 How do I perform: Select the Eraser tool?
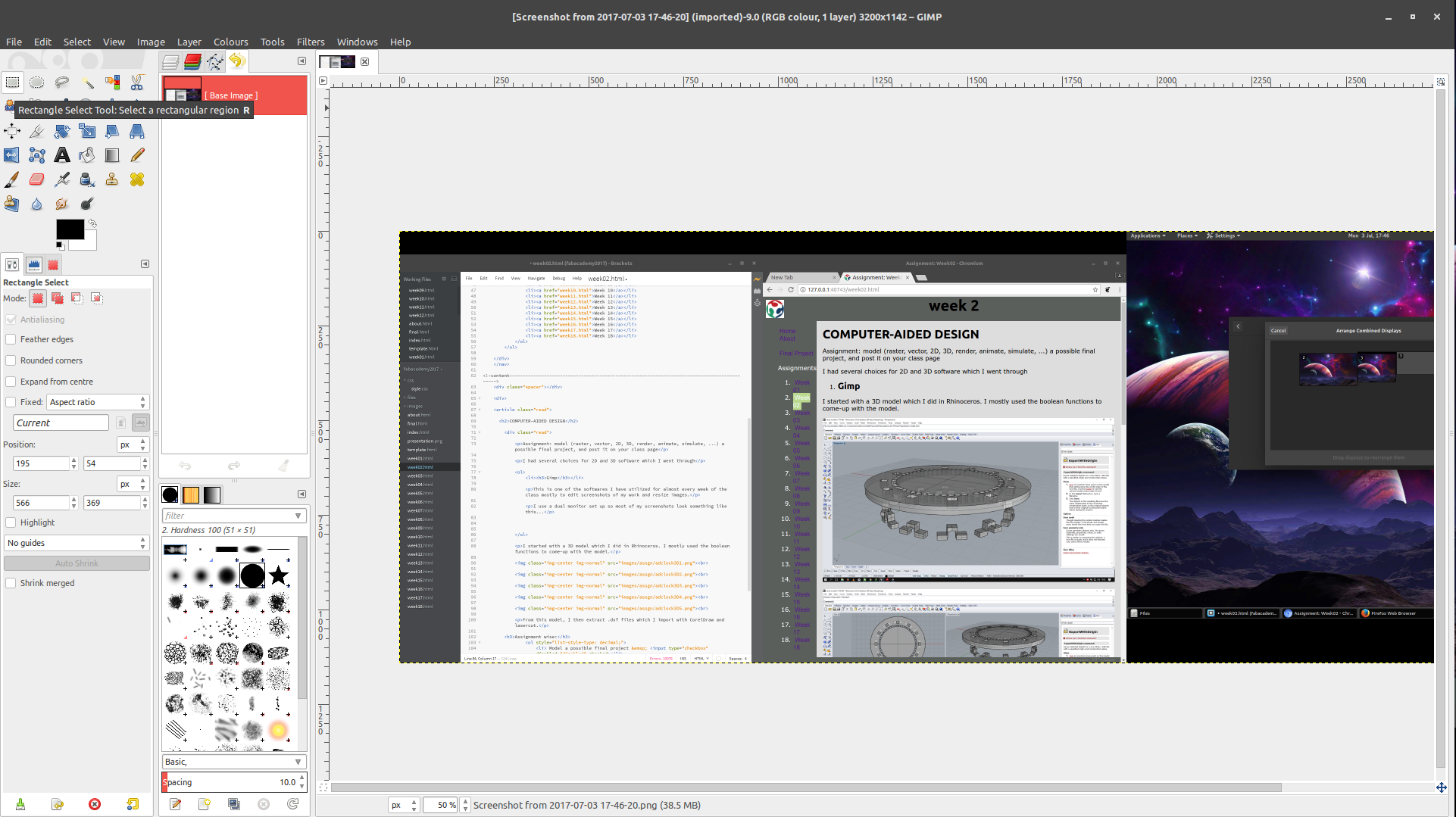pyautogui.click(x=37, y=179)
